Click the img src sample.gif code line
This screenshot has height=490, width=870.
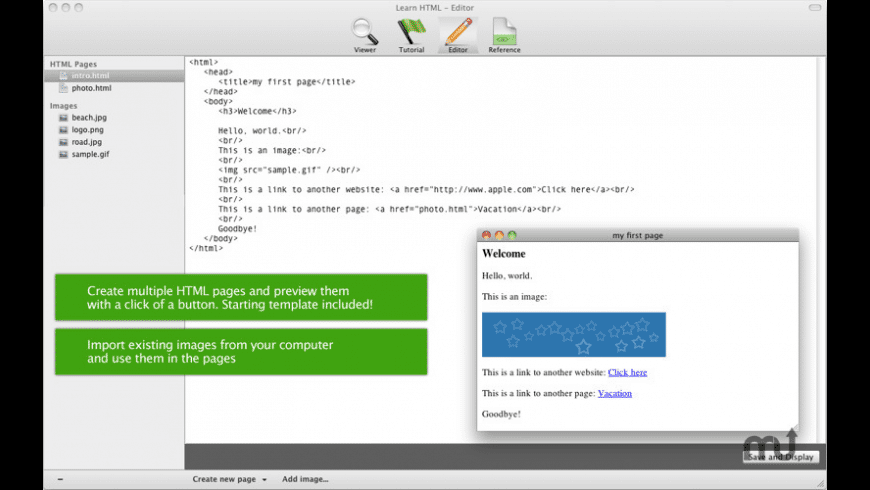click(289, 170)
